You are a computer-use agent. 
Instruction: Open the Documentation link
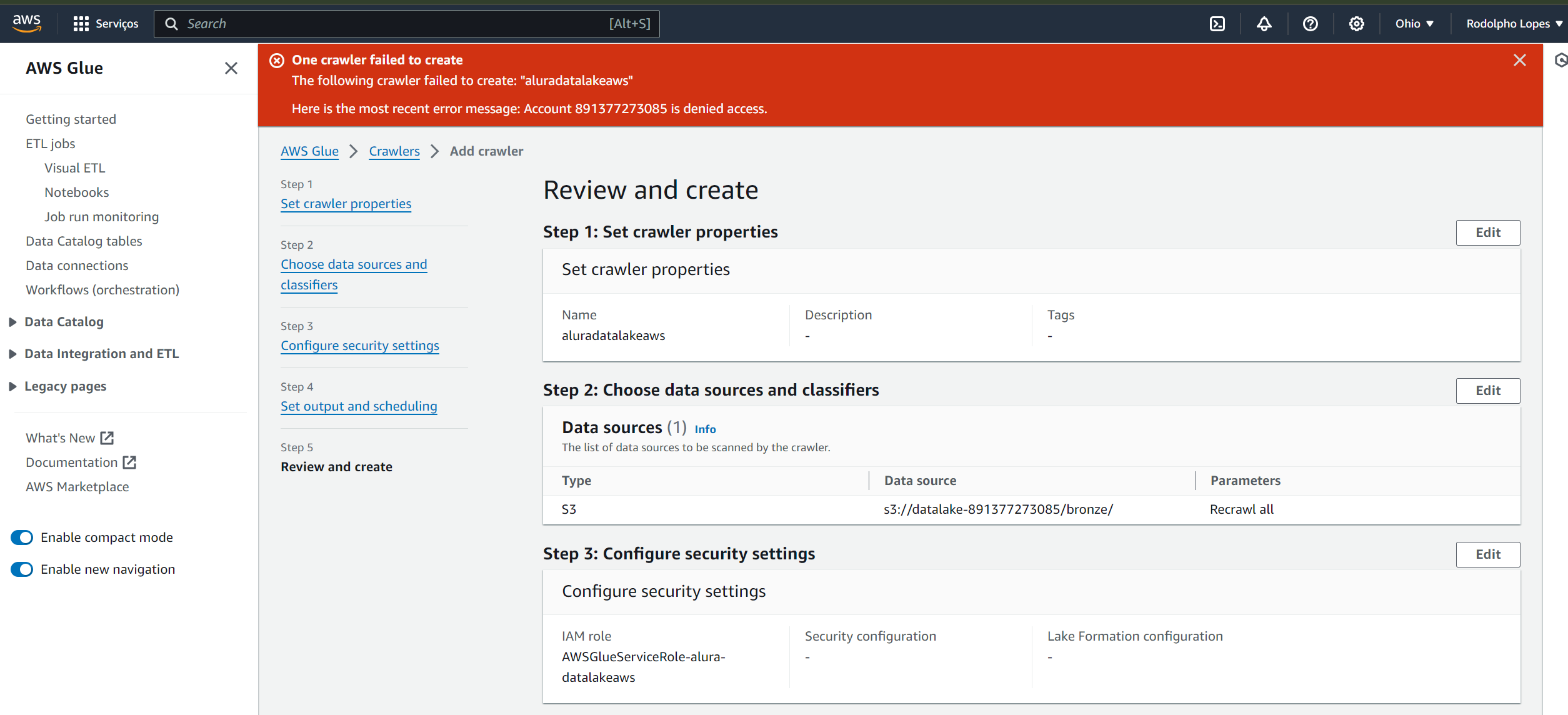point(81,462)
